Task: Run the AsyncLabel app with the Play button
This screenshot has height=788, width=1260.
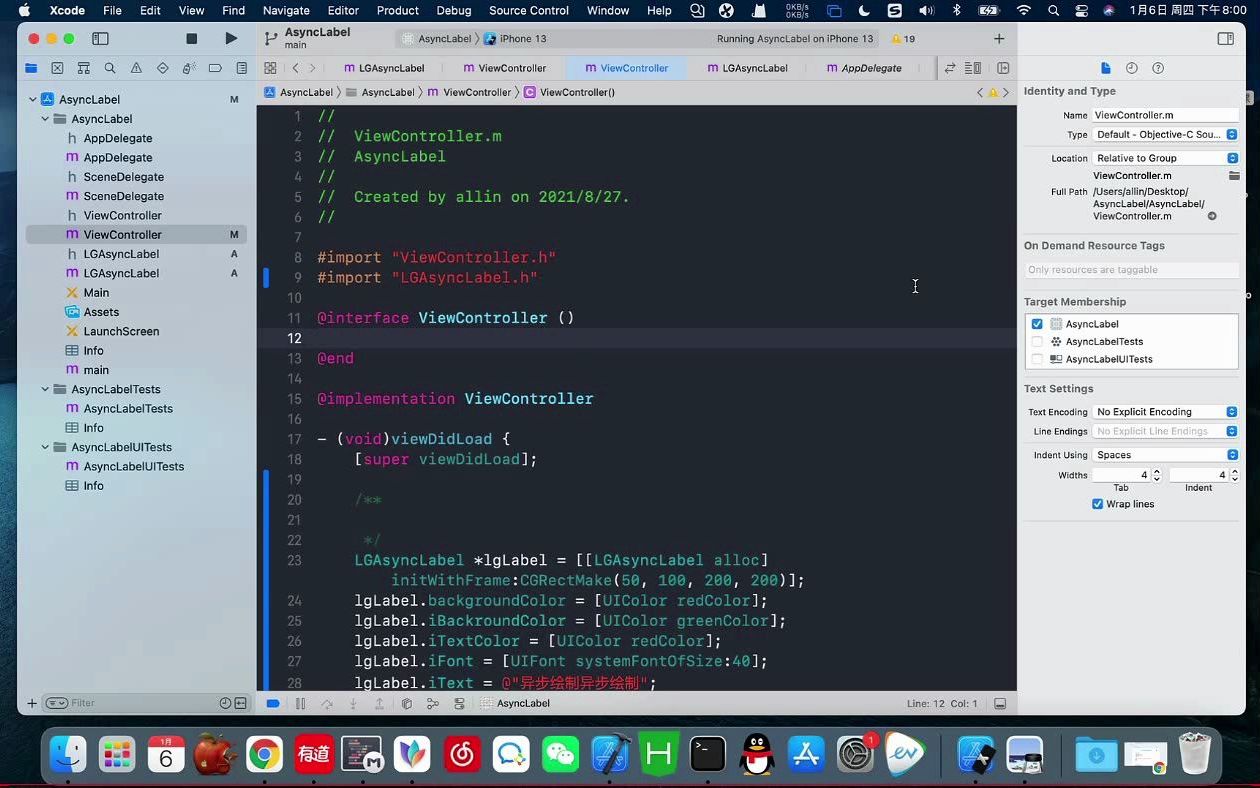Action: point(231,38)
